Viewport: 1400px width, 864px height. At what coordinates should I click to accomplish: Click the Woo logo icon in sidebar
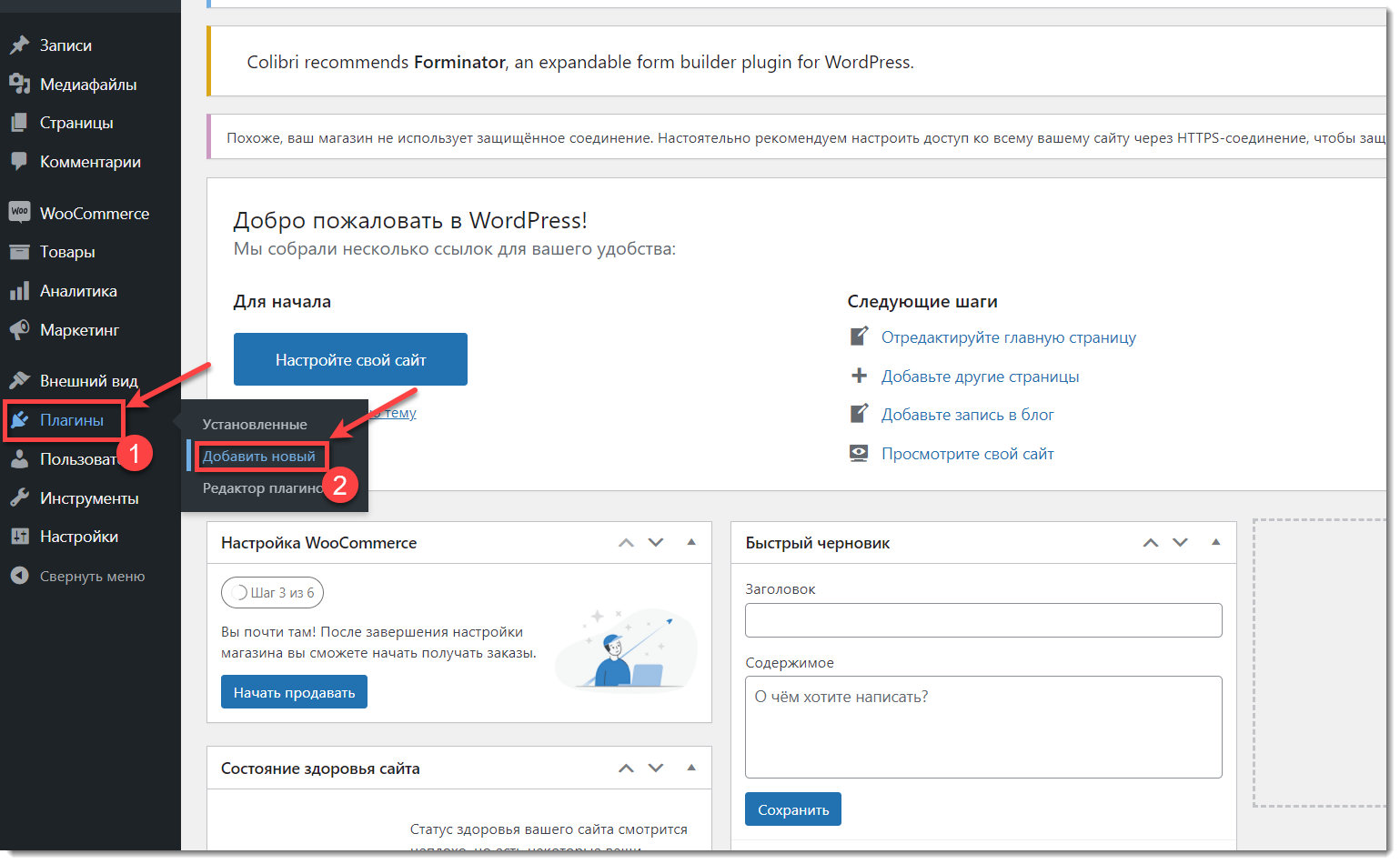19,212
